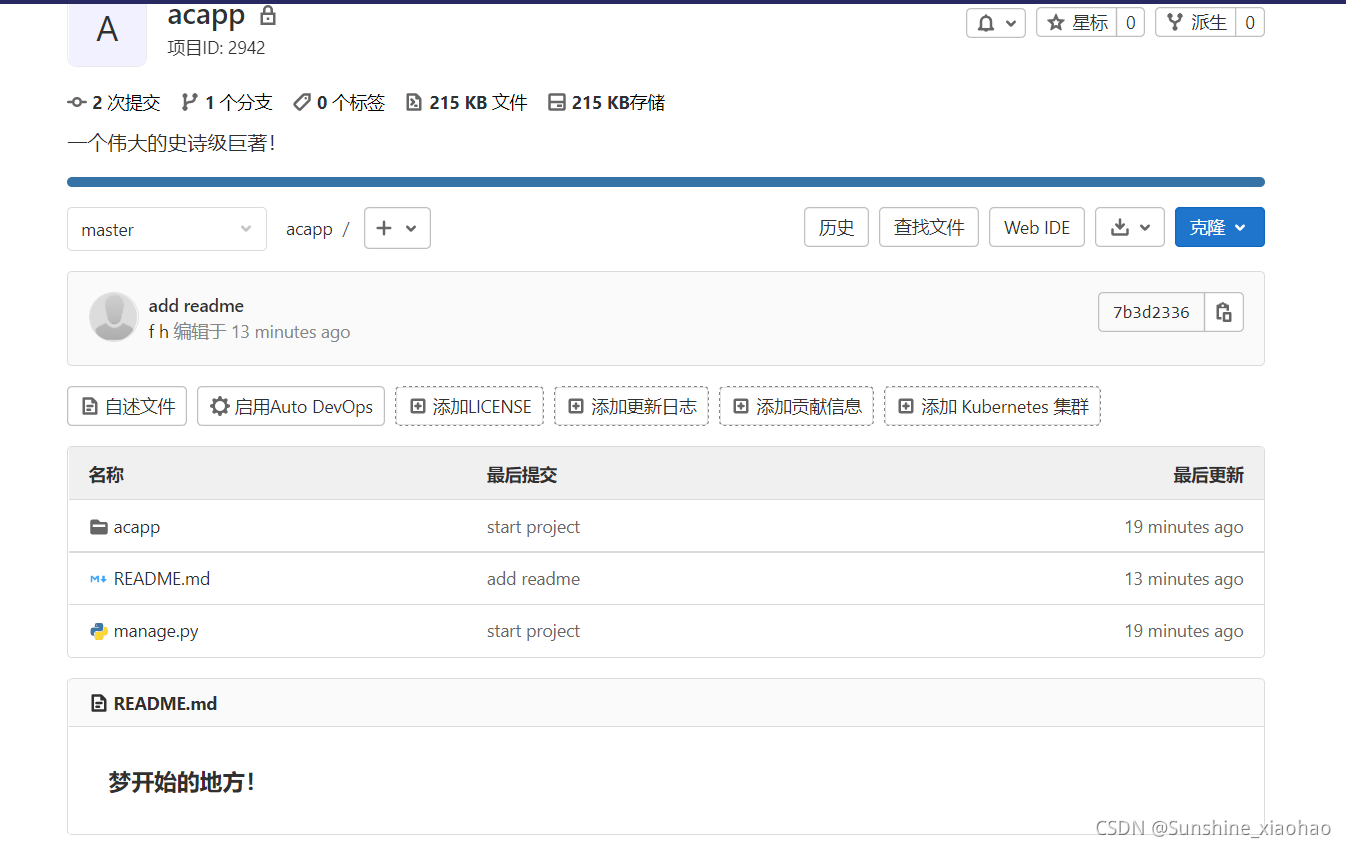The height and width of the screenshot is (848, 1346).
Task: Click the private lock icon beside acapp
Action: (267, 16)
